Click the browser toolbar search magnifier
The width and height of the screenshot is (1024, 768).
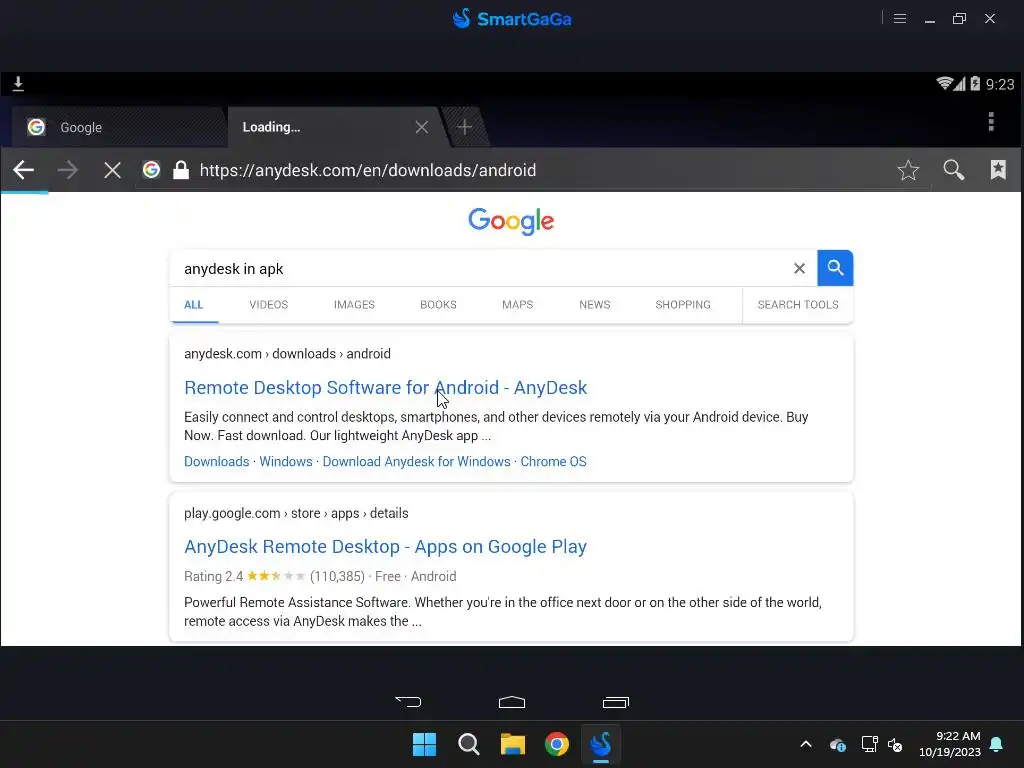pyautogui.click(x=953, y=170)
